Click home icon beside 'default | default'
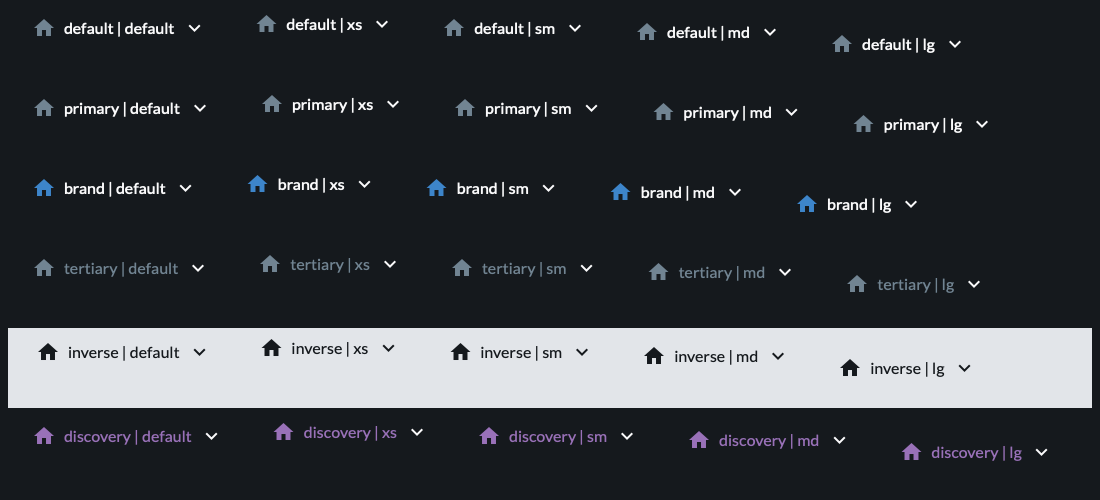 point(44,28)
